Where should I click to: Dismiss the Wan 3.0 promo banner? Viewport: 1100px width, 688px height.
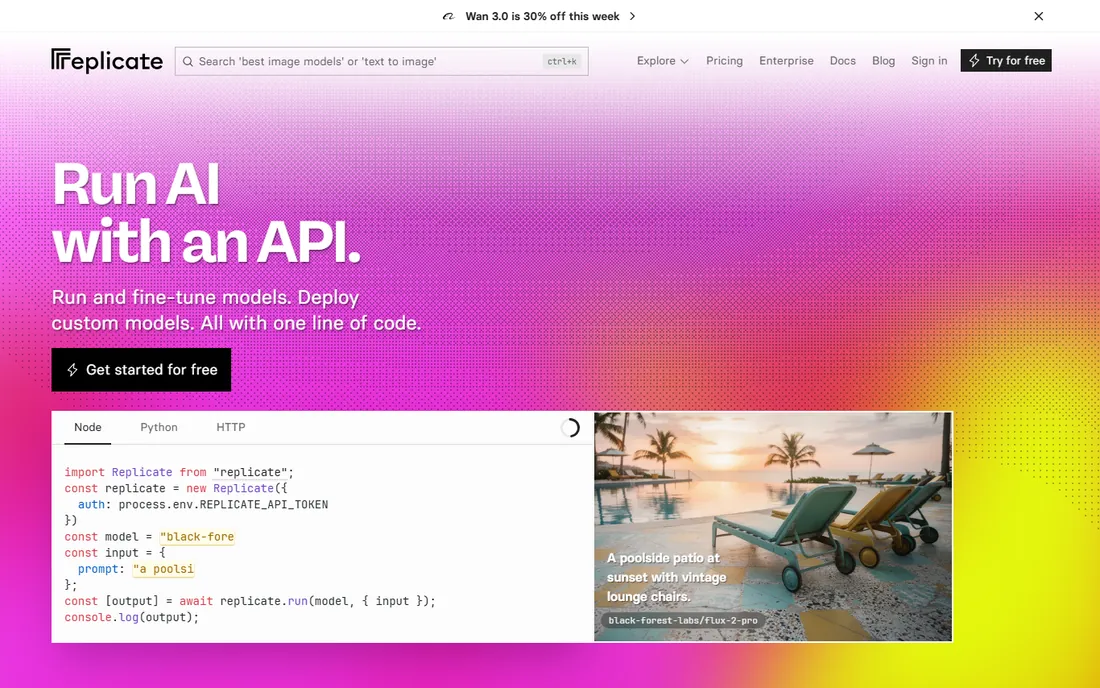[1039, 16]
